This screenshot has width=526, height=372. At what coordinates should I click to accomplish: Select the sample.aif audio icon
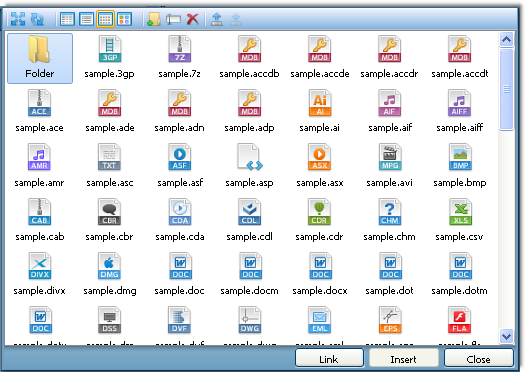[389, 103]
